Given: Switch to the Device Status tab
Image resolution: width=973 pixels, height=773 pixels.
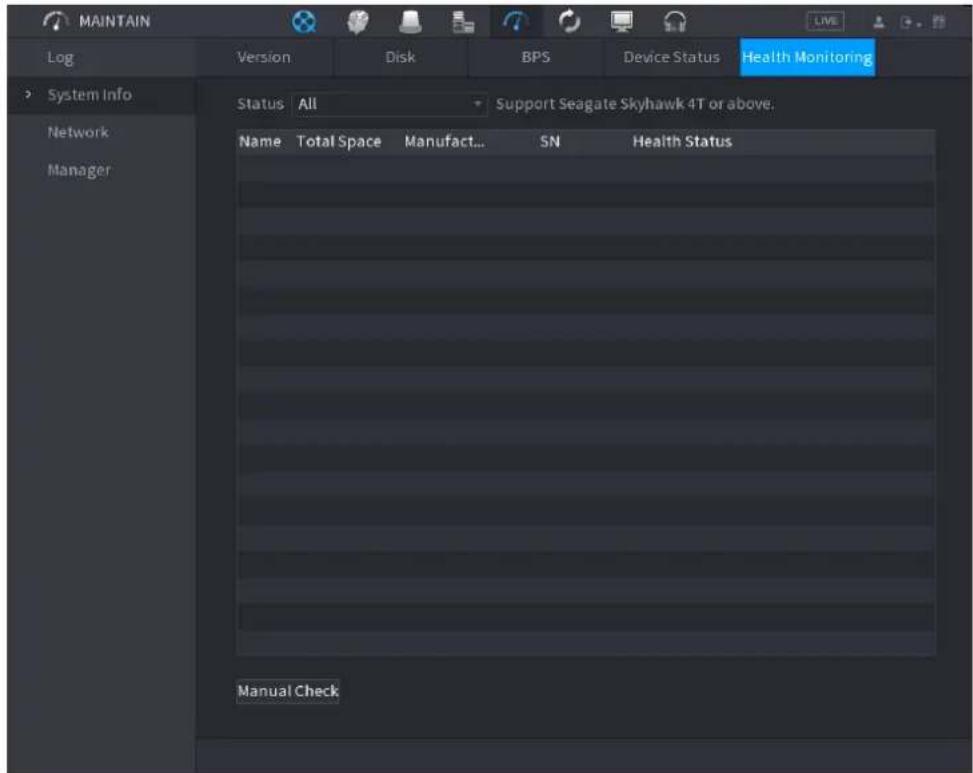Looking at the screenshot, I should pos(671,57).
